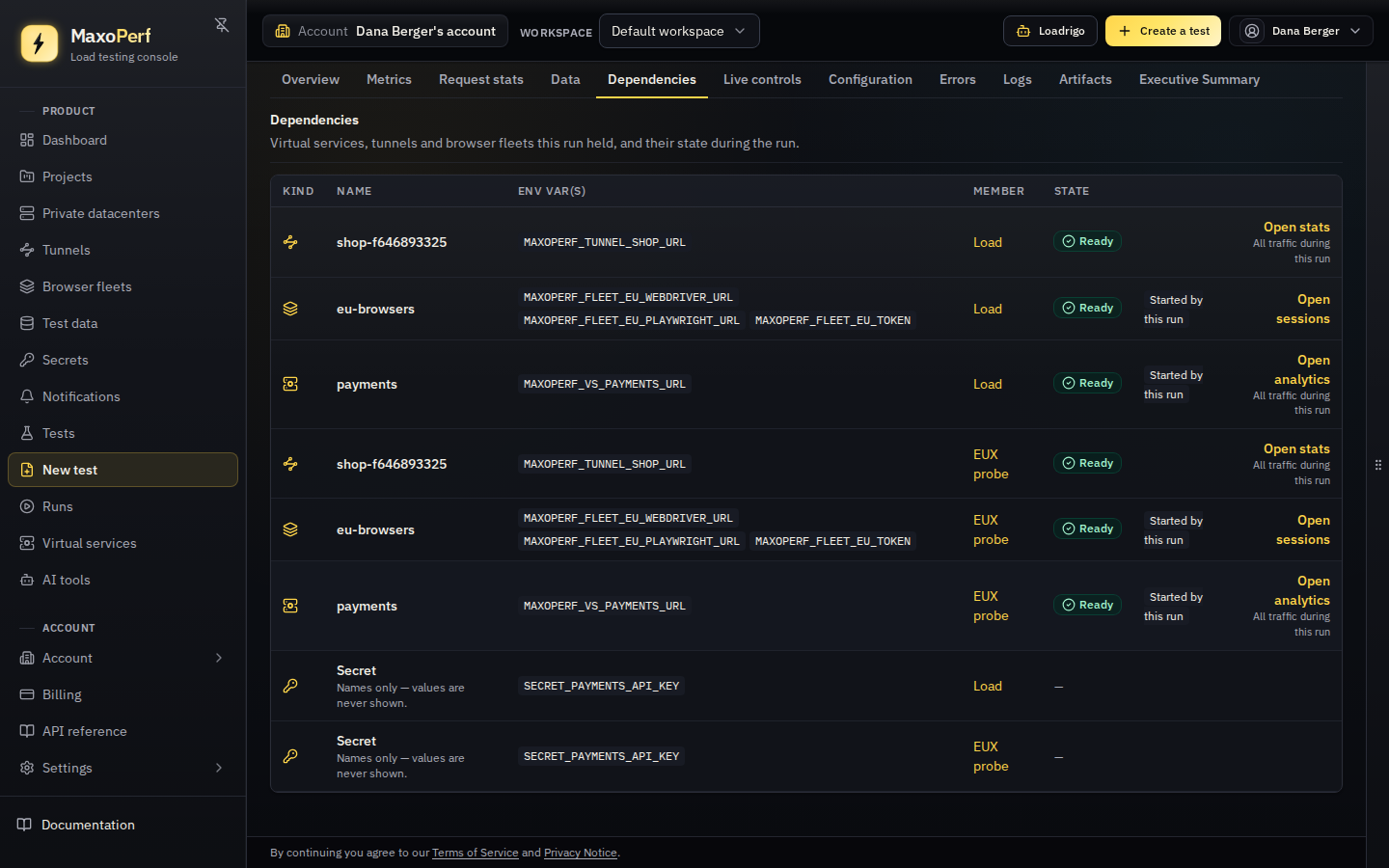This screenshot has height=868, width=1389.
Task: Open Secrets section
Action: click(123, 360)
